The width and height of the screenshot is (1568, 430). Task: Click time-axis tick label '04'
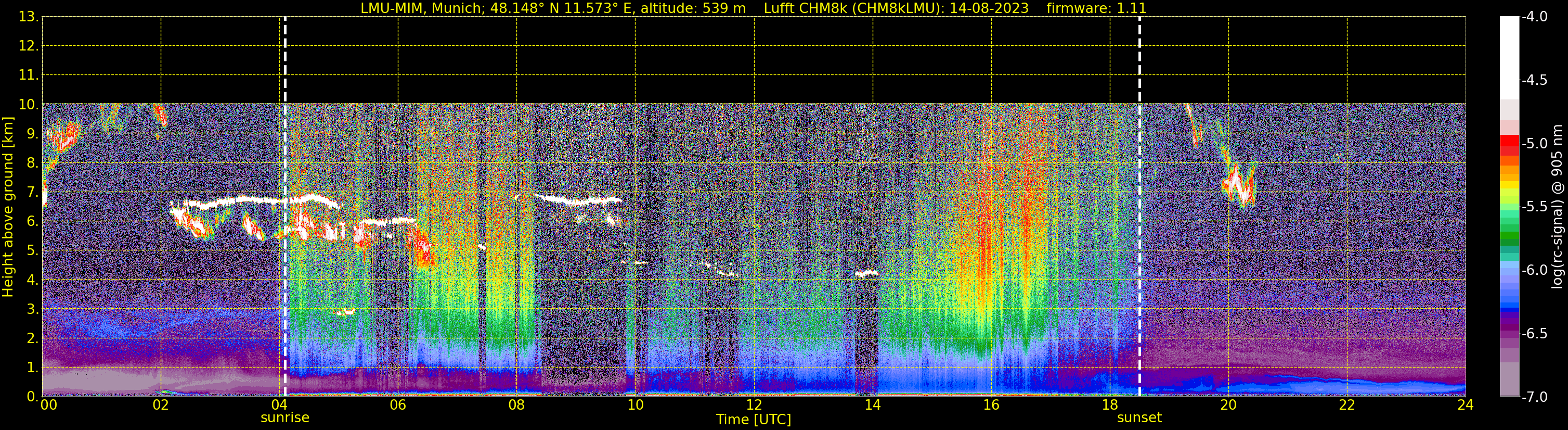tap(279, 405)
